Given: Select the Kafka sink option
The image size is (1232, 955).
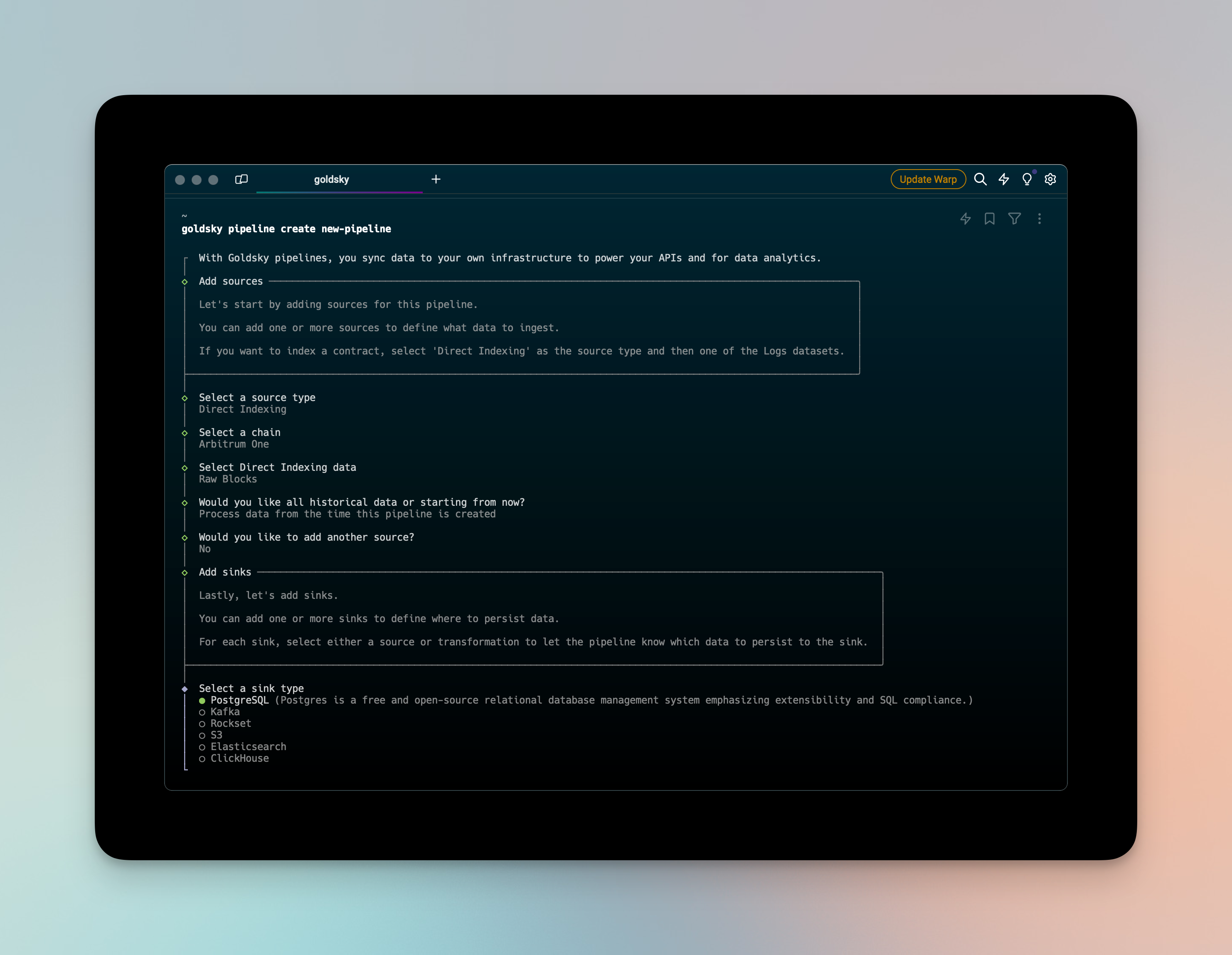Looking at the screenshot, I should click(219, 712).
